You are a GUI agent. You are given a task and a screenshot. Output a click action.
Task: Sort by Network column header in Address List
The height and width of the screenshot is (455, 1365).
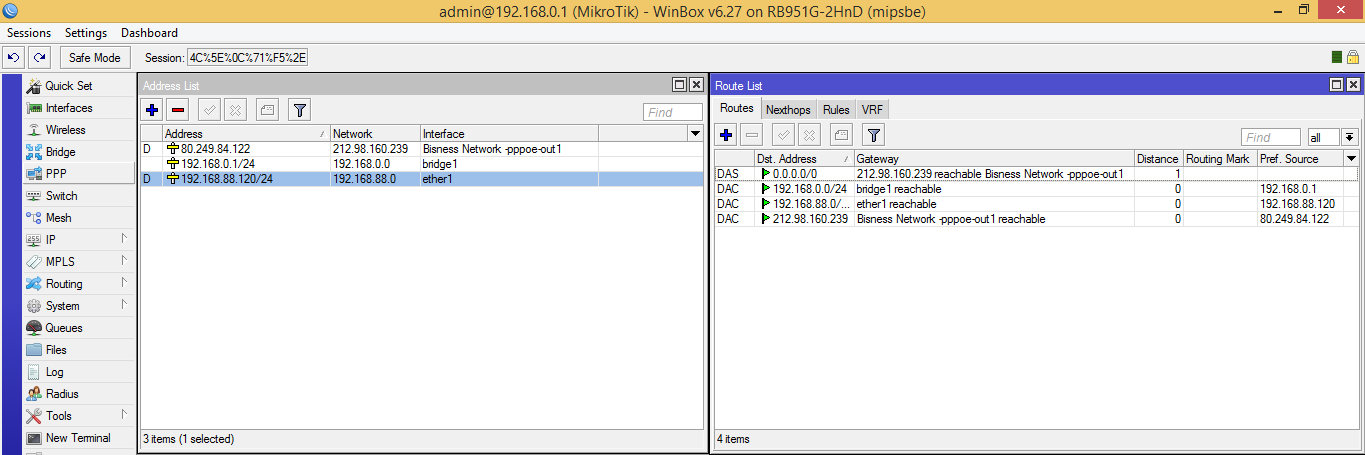pyautogui.click(x=374, y=133)
